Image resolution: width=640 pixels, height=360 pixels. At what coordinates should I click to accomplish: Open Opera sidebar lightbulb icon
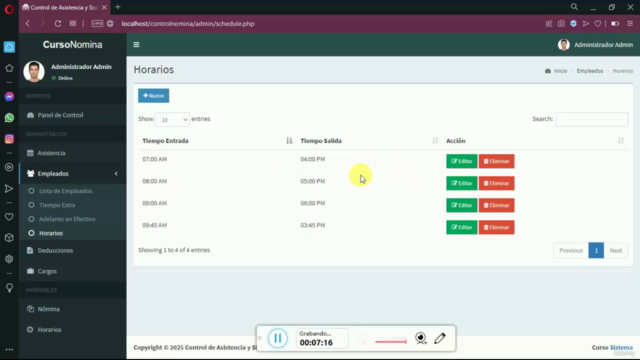pos(9,288)
